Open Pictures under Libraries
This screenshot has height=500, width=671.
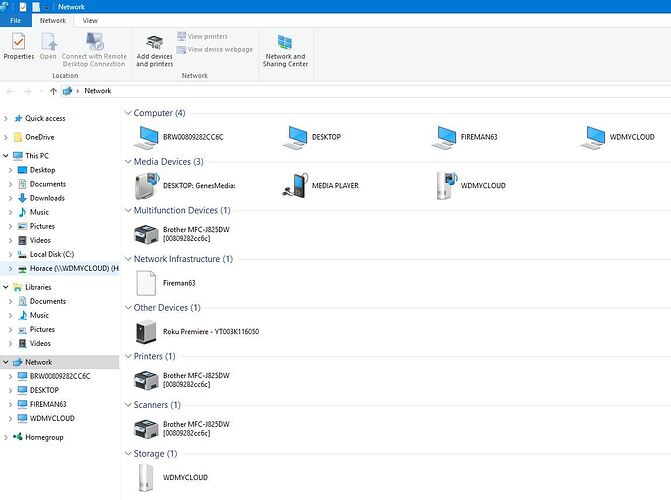point(42,330)
